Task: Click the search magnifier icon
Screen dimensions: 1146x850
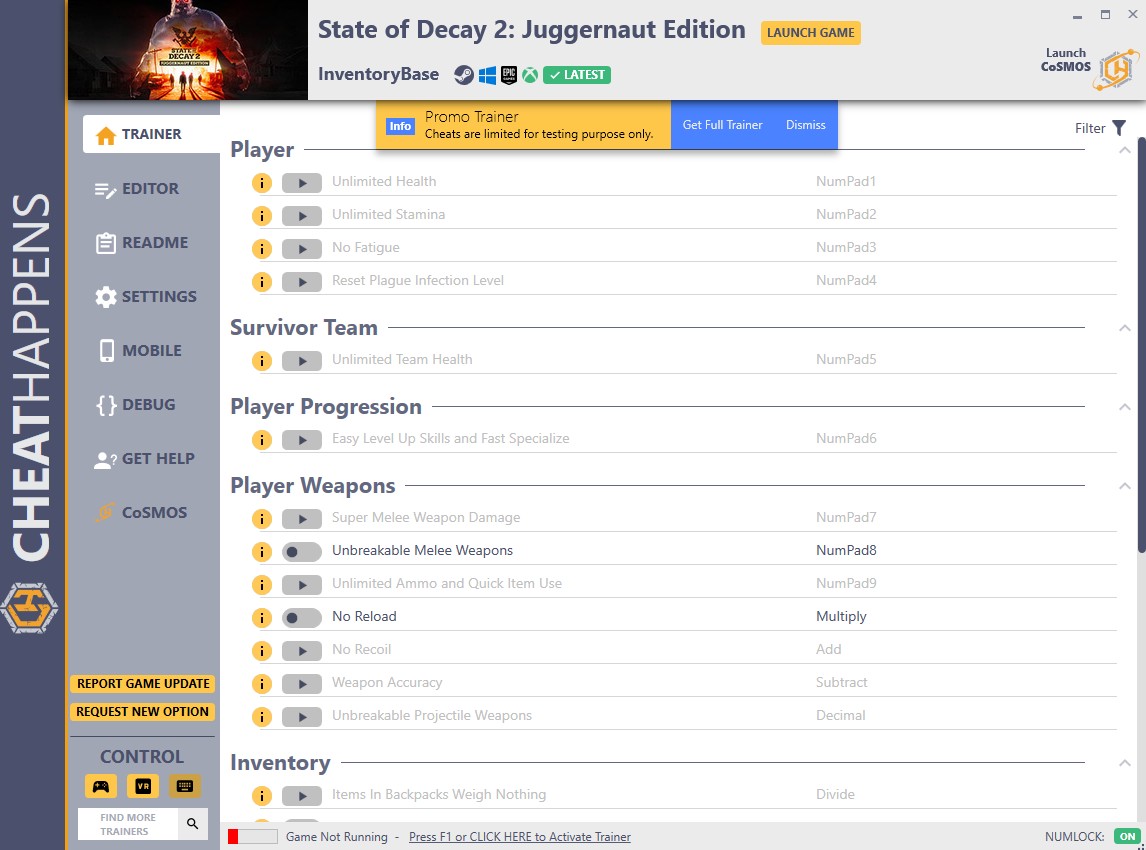Action: click(192, 824)
